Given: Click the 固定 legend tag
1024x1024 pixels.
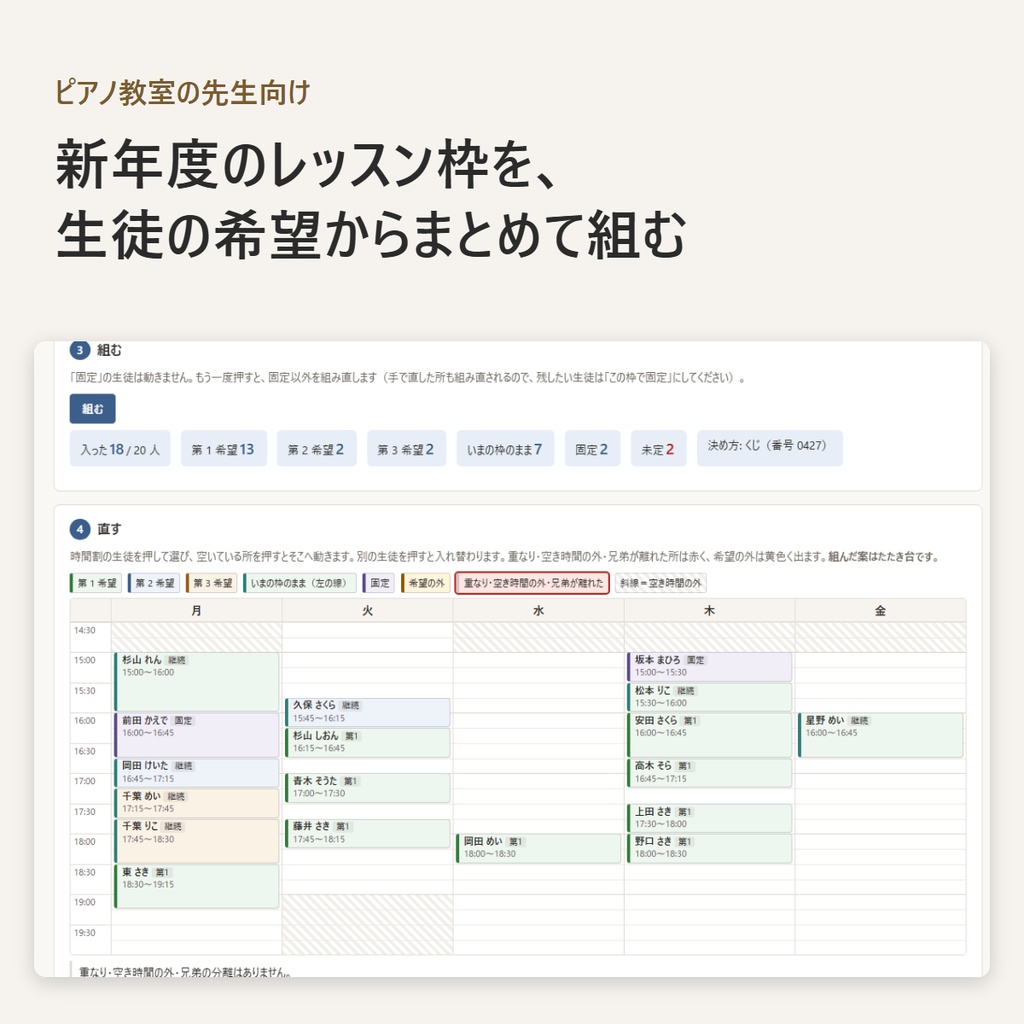Looking at the screenshot, I should (x=379, y=583).
